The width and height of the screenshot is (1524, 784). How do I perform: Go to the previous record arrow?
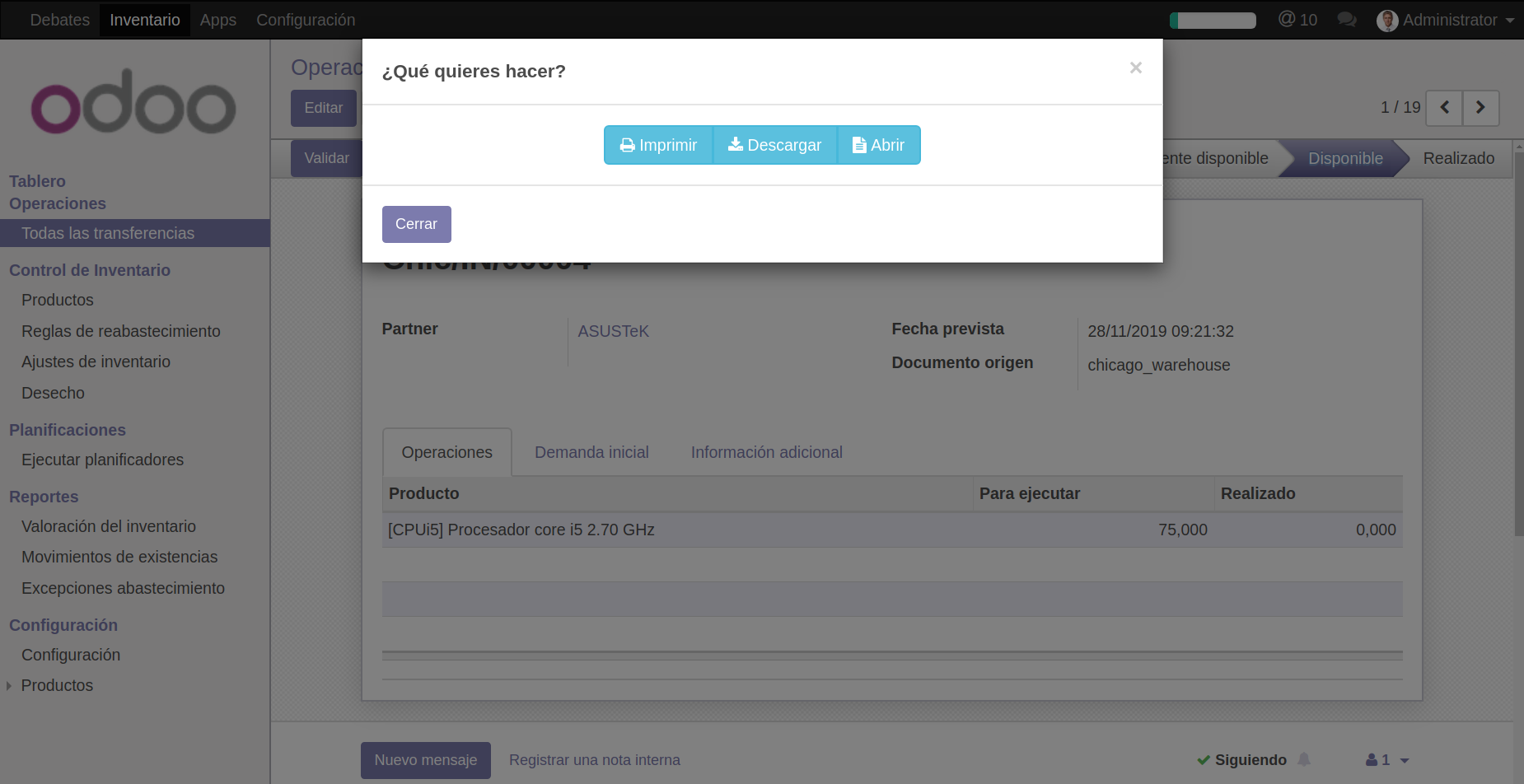1444,108
